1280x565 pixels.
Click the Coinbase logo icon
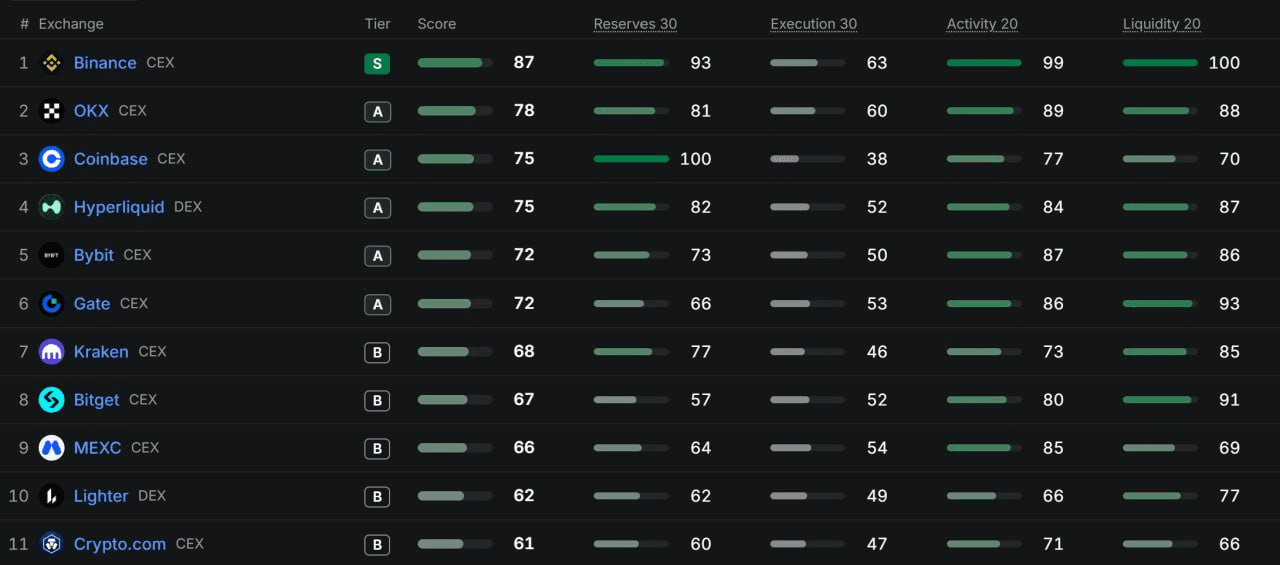[x=51, y=159]
